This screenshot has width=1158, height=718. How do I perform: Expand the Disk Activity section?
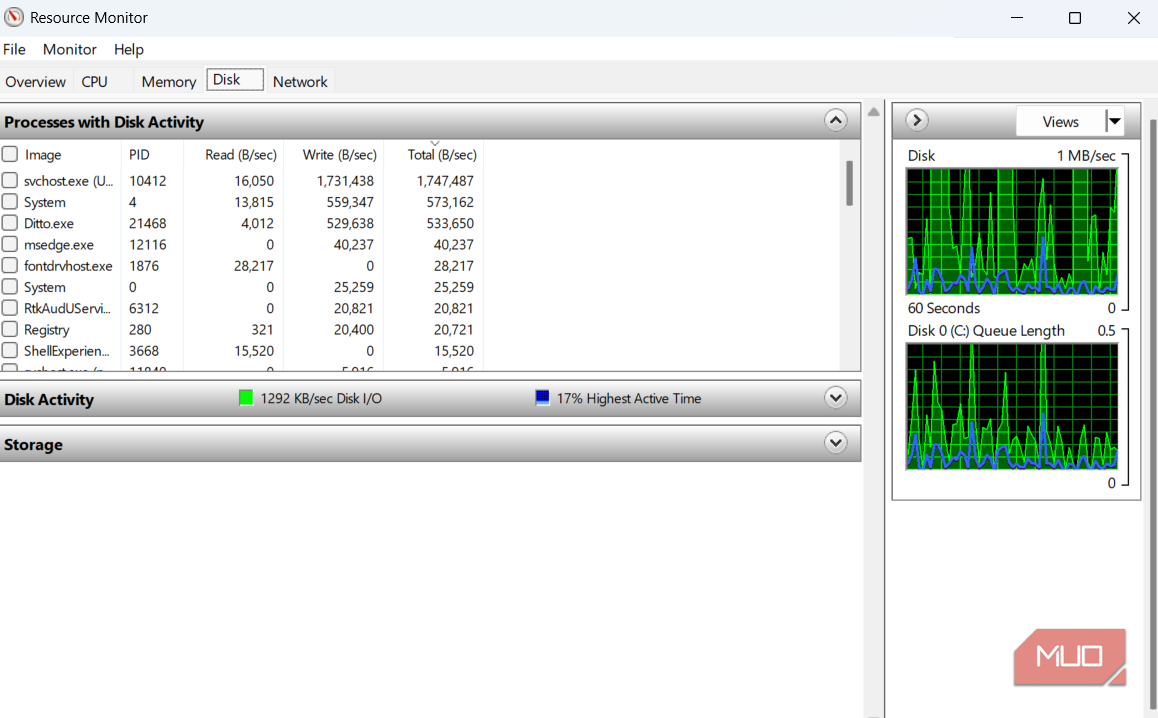pos(835,398)
